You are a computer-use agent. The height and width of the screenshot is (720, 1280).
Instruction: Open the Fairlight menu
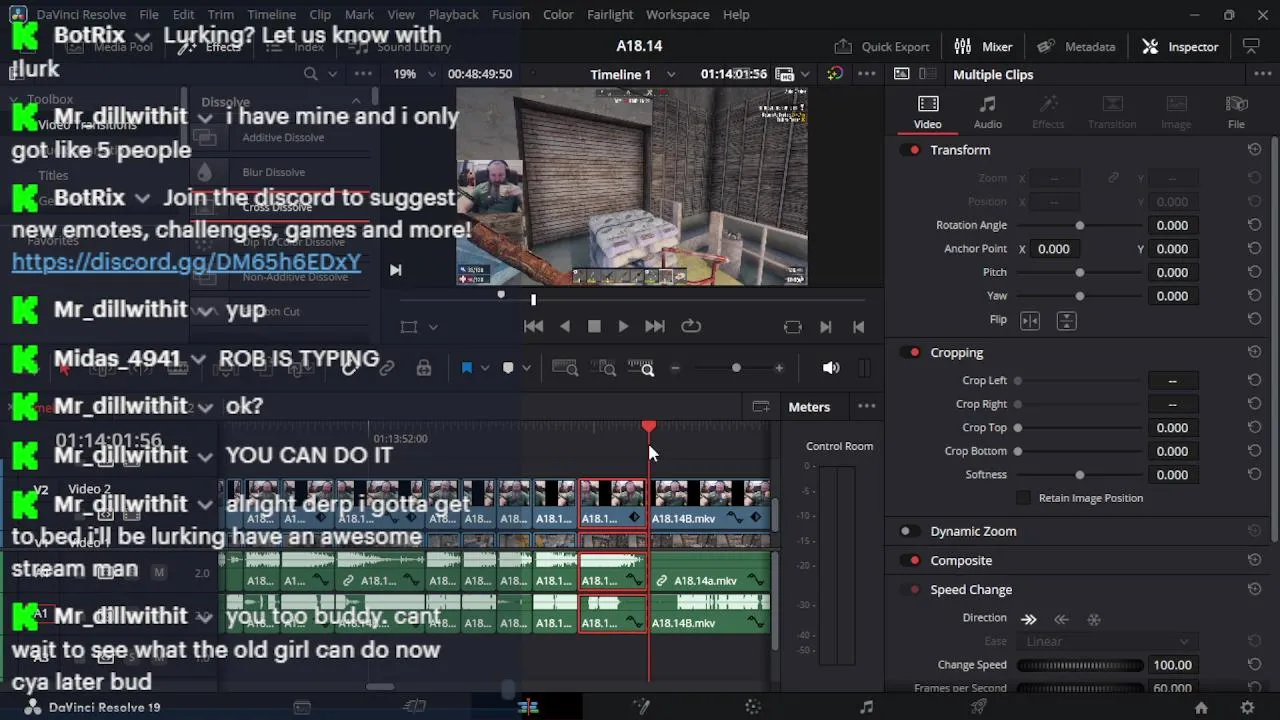click(610, 15)
